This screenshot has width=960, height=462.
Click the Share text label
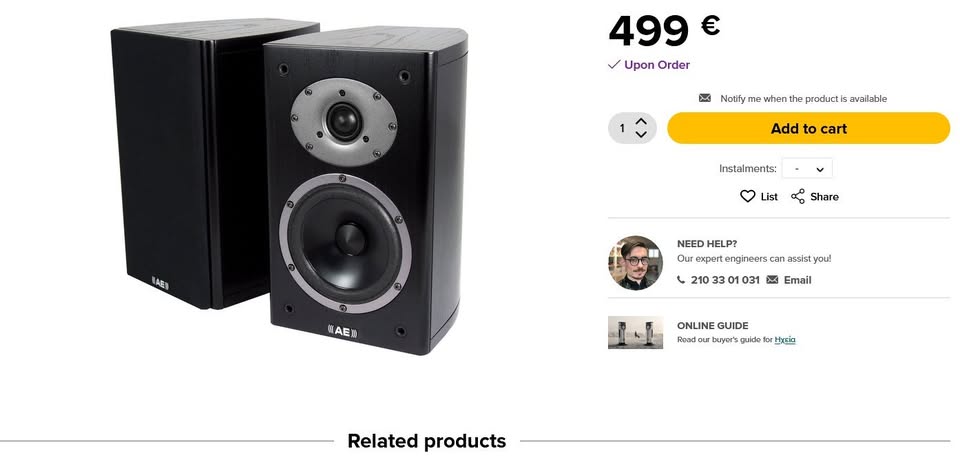click(824, 197)
